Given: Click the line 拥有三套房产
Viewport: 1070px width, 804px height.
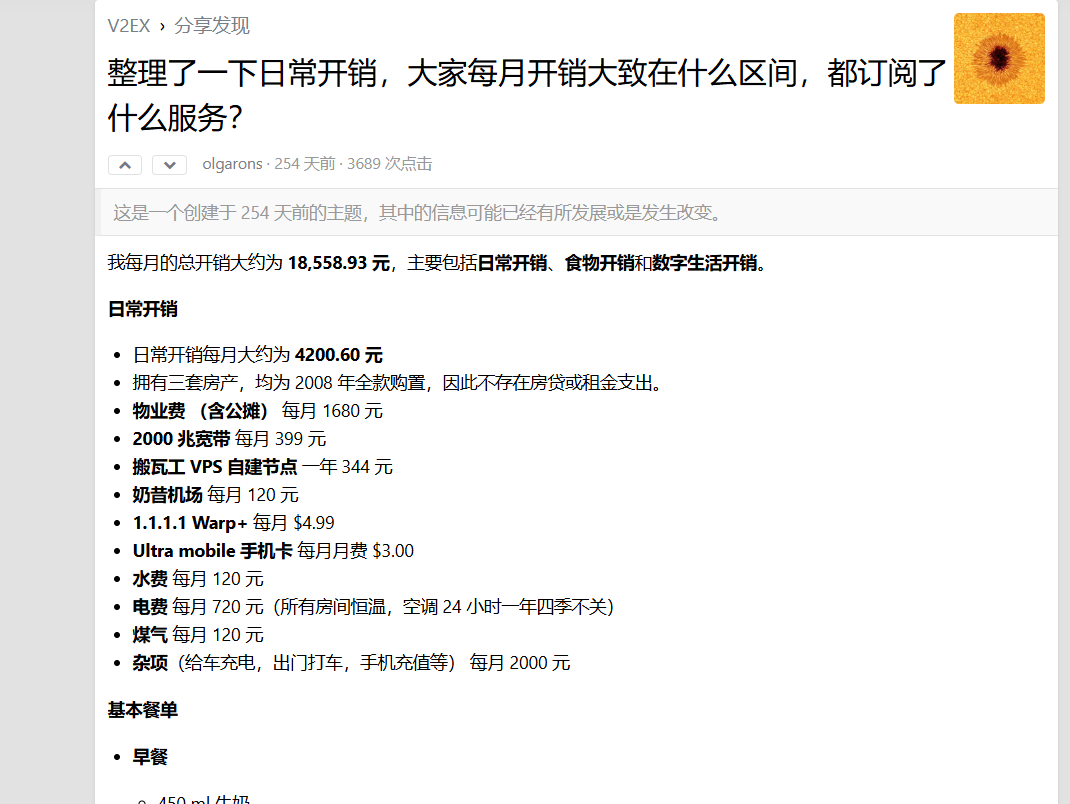Looking at the screenshot, I should tap(398, 383).
